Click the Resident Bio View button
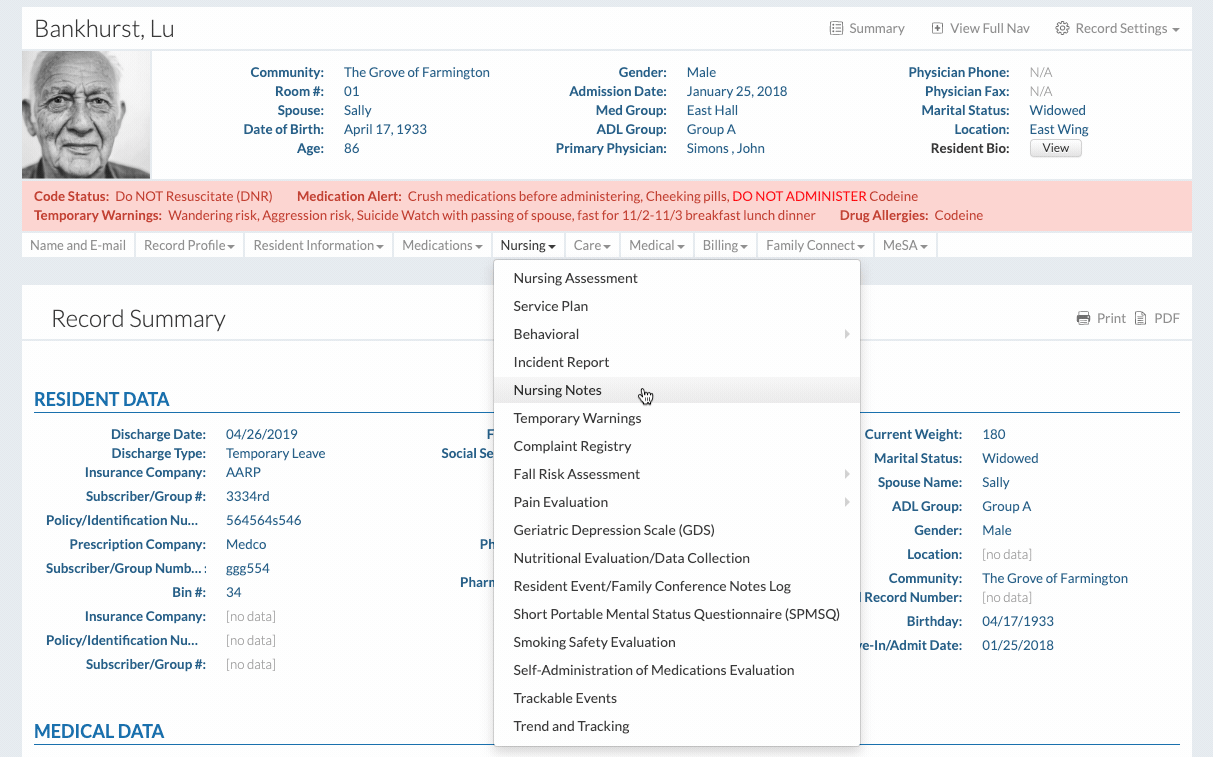 pos(1055,148)
